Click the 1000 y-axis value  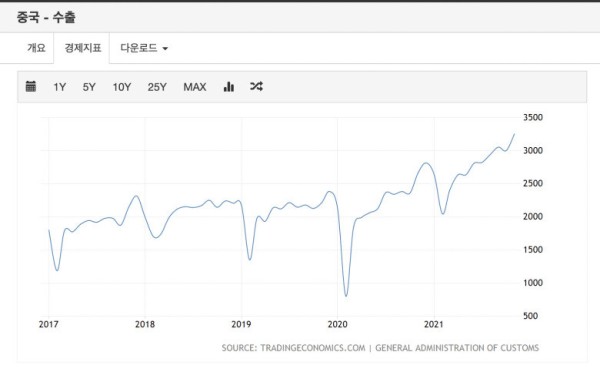click(533, 283)
